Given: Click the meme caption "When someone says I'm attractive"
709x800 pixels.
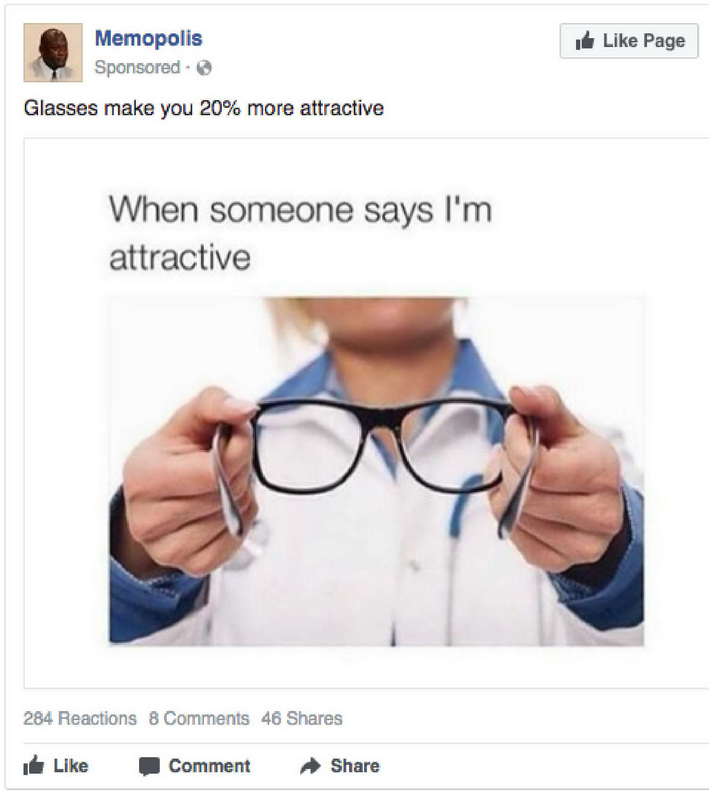Looking at the screenshot, I should (x=300, y=233).
